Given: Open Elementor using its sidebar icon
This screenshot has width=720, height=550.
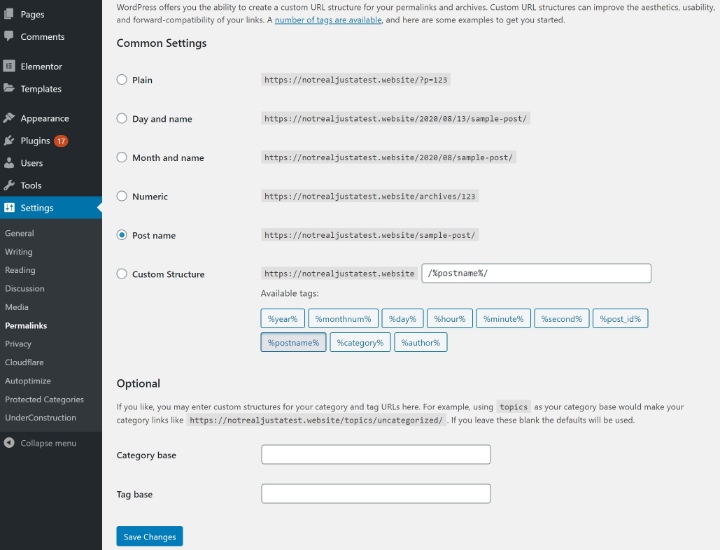Looking at the screenshot, I should tap(9, 66).
